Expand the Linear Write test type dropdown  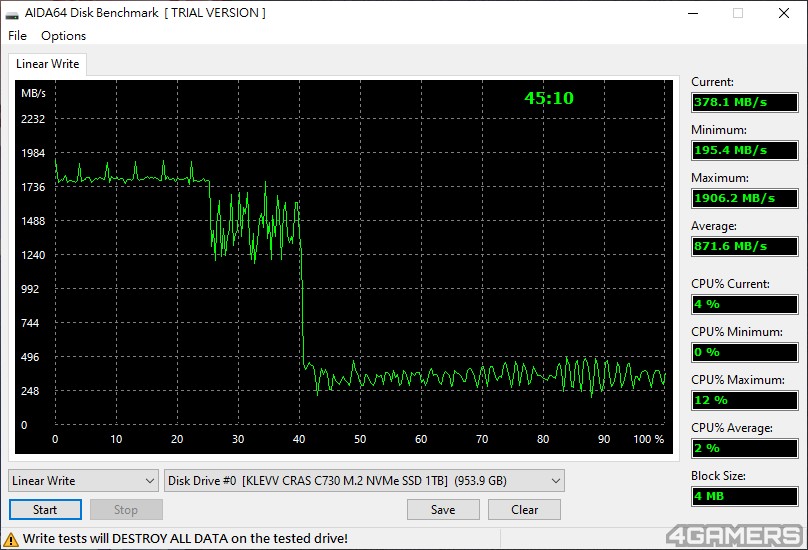(x=83, y=480)
